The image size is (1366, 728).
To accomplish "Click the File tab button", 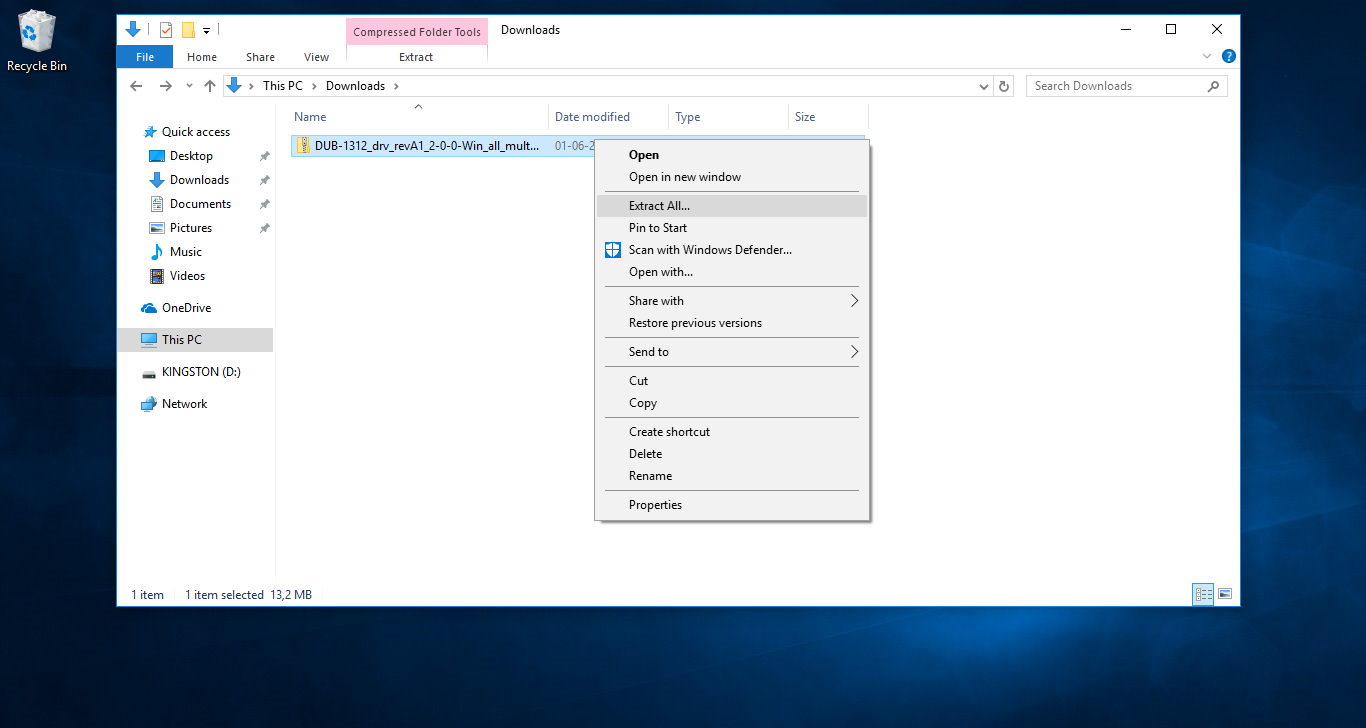I will tap(145, 57).
